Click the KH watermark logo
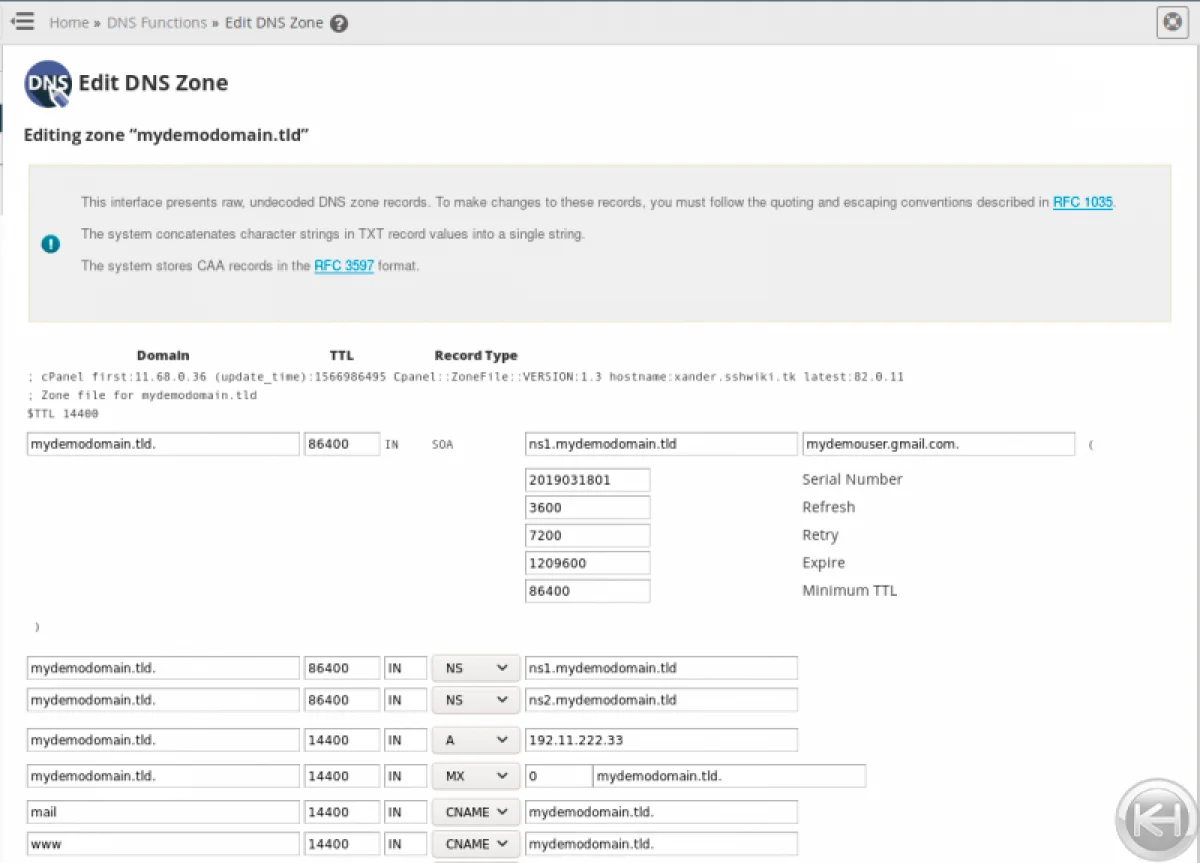 coord(1157,818)
